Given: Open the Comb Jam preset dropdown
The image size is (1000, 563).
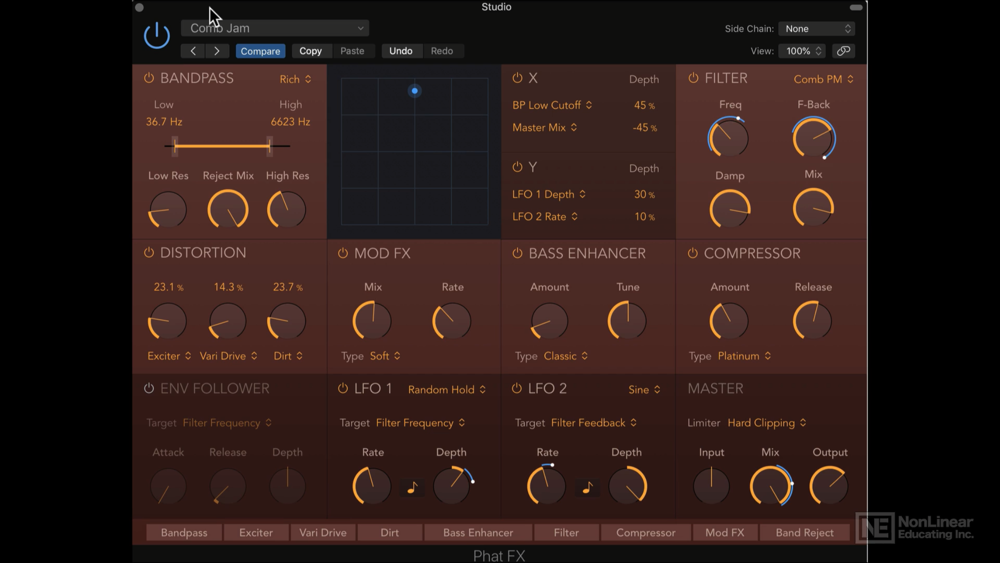Looking at the screenshot, I should coord(275,28).
